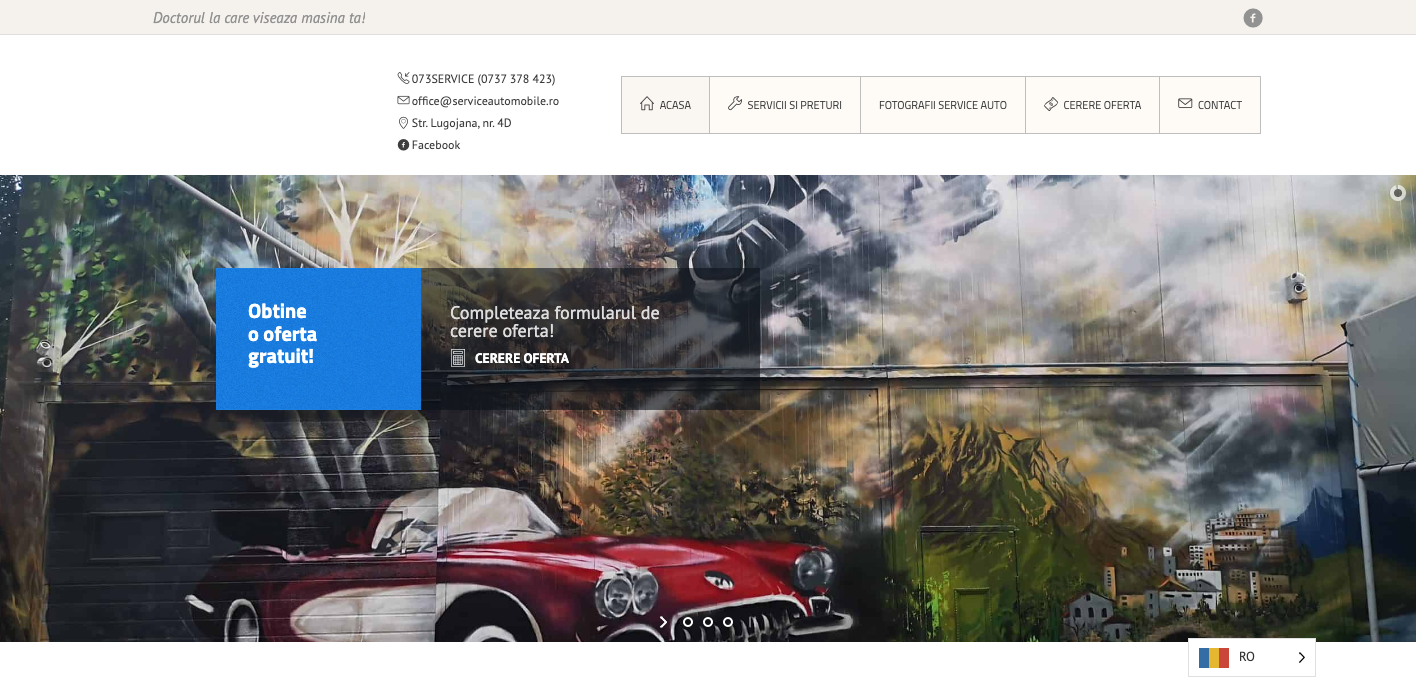Open the Str. Lugojana, nr. 4D address link
This screenshot has width=1416, height=677.
(462, 123)
